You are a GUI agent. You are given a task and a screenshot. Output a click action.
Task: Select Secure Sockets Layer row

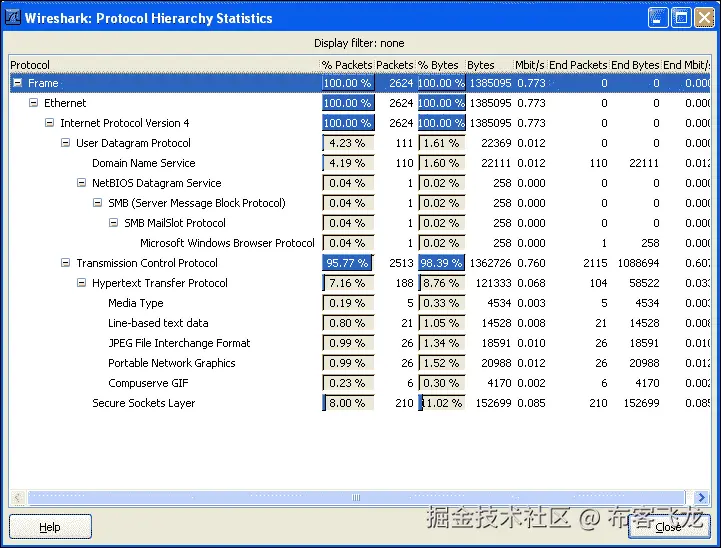click(360, 403)
